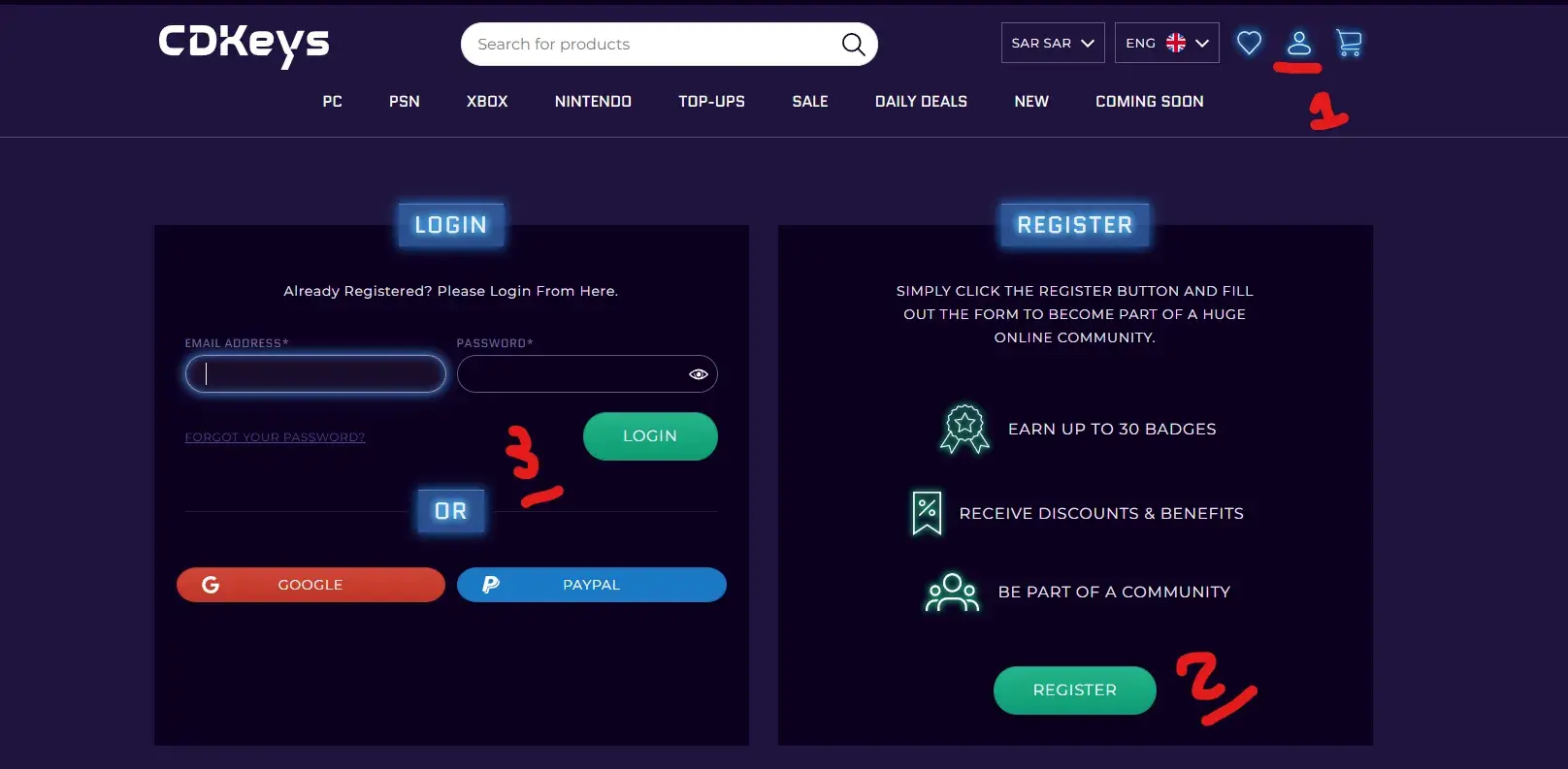The width and height of the screenshot is (1568, 769).
Task: Open the Daily Deals menu item
Action: (x=921, y=102)
